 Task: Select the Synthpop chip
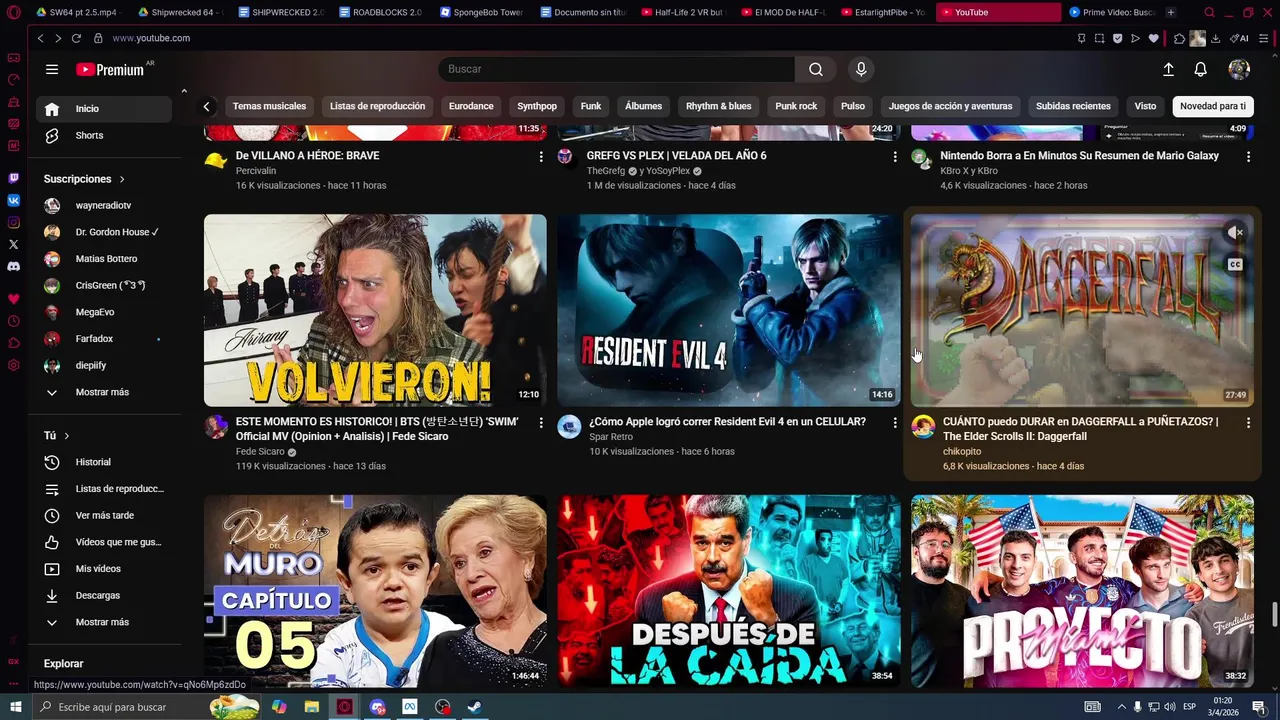(x=537, y=106)
